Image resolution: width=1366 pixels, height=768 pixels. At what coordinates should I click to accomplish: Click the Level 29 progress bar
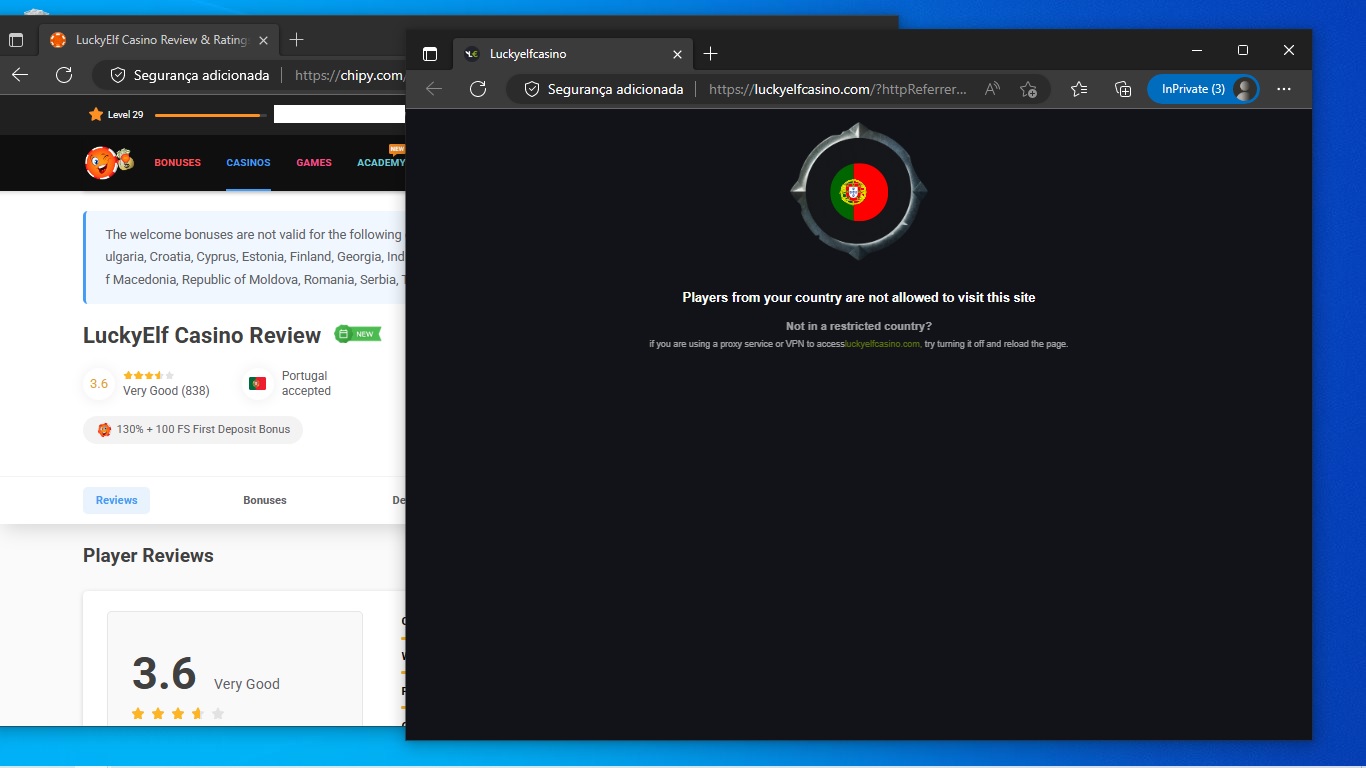[210, 115]
